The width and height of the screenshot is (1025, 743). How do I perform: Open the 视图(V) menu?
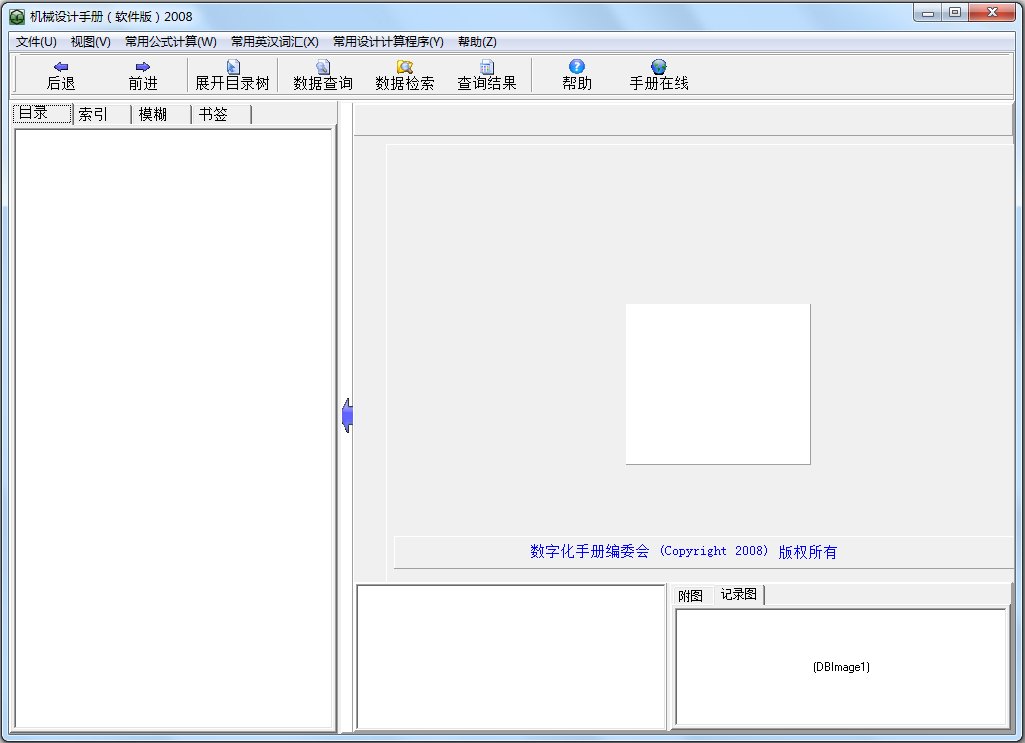(x=90, y=42)
